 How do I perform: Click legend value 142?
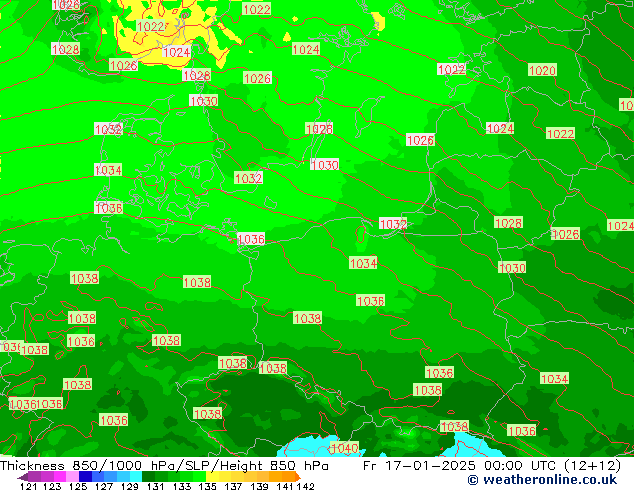pos(306,486)
